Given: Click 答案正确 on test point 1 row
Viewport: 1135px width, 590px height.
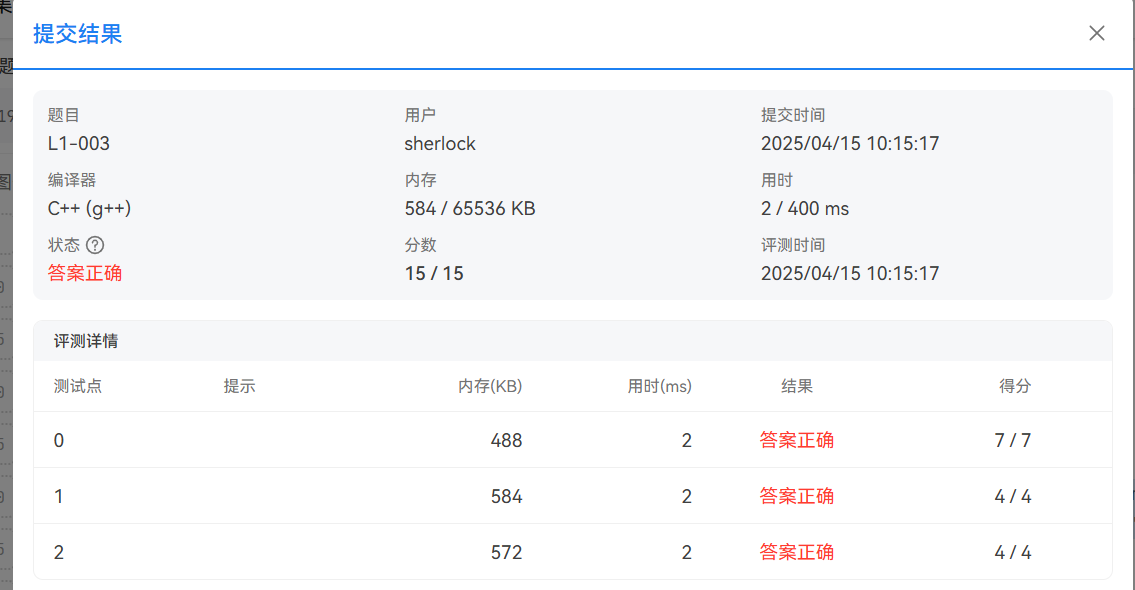Looking at the screenshot, I should (797, 496).
